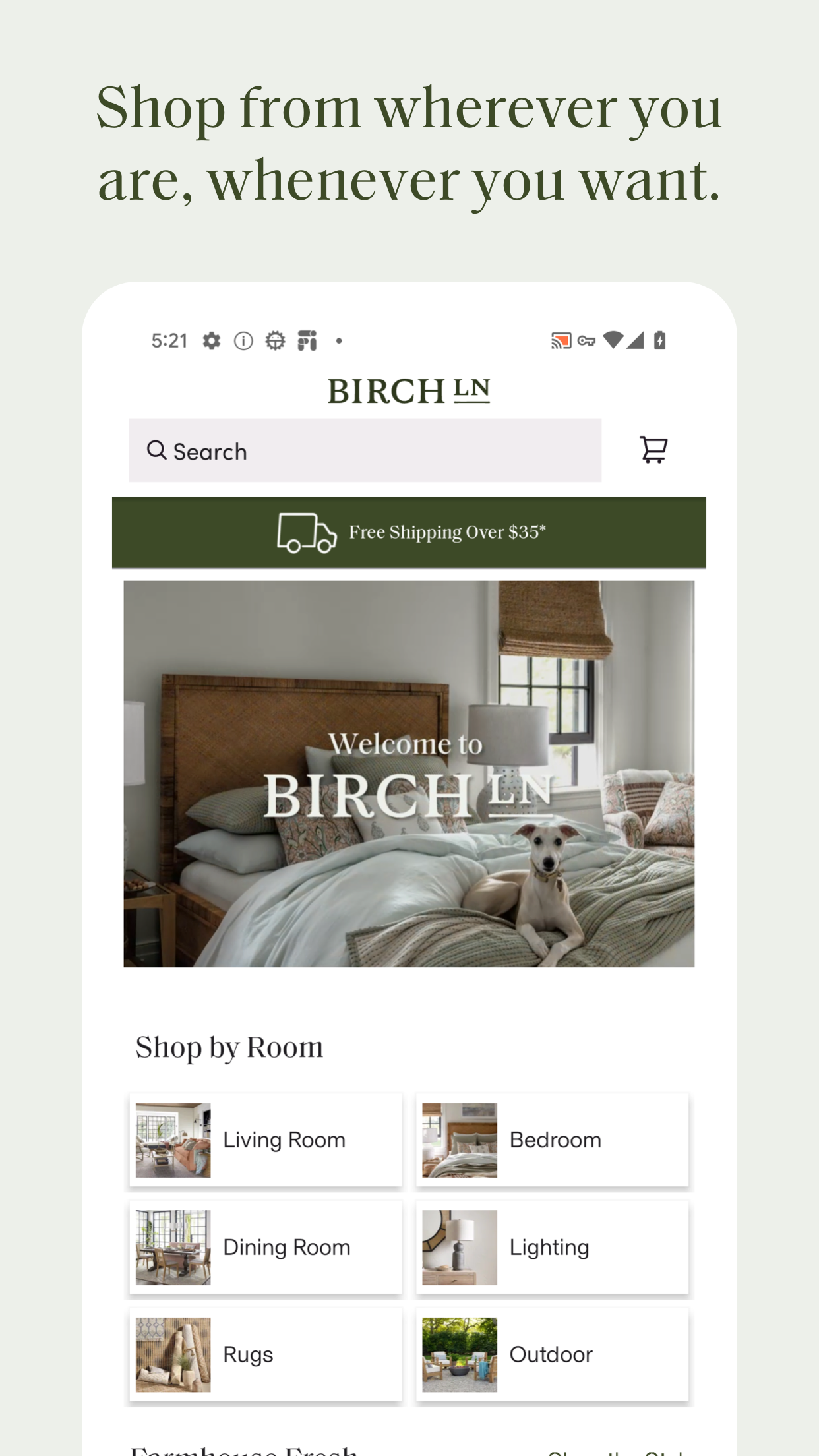
Task: Tap the settings gear in status bar
Action: point(212,341)
